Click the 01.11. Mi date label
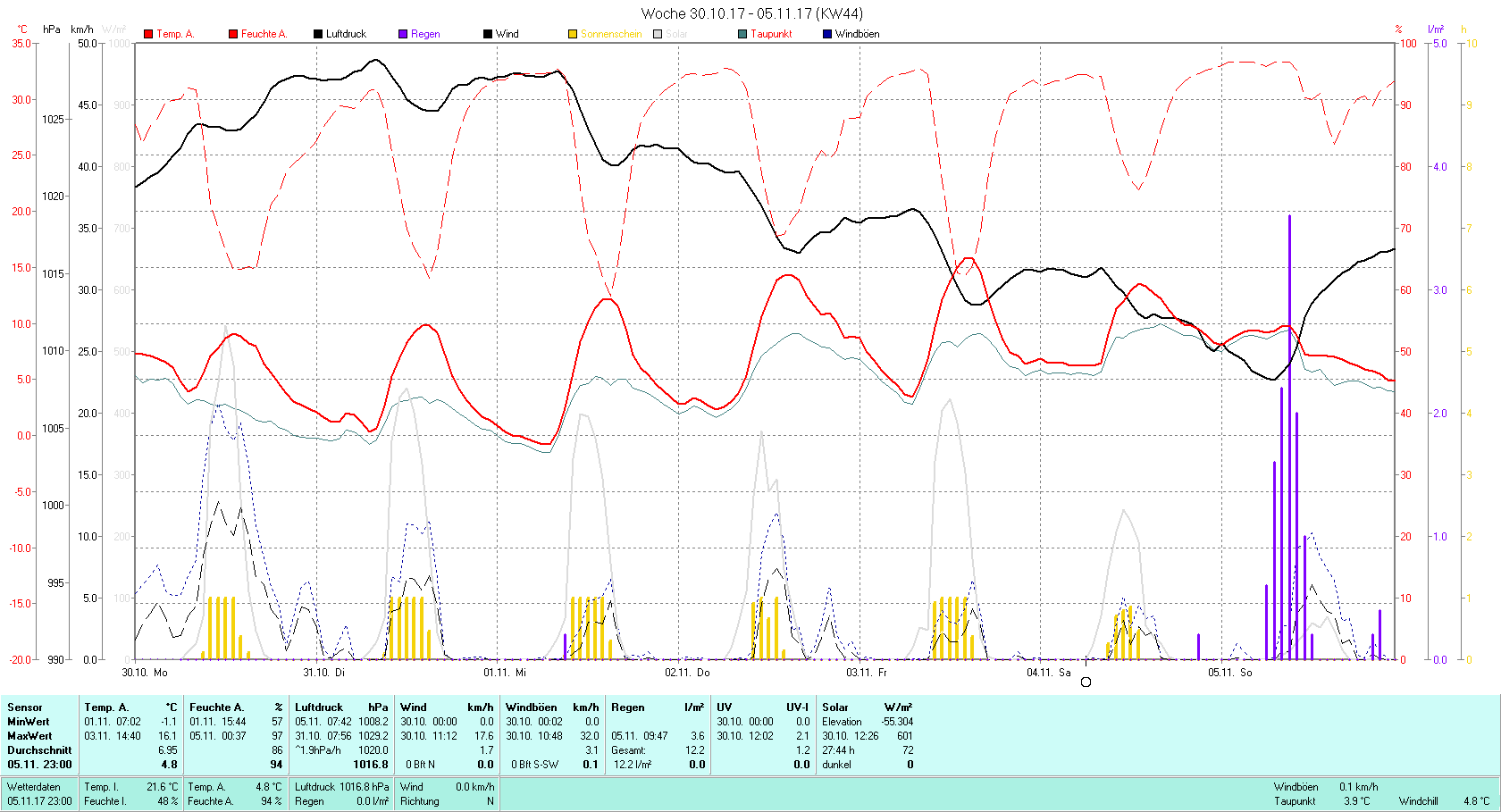This screenshot has height=812, width=1501. pyautogui.click(x=505, y=672)
